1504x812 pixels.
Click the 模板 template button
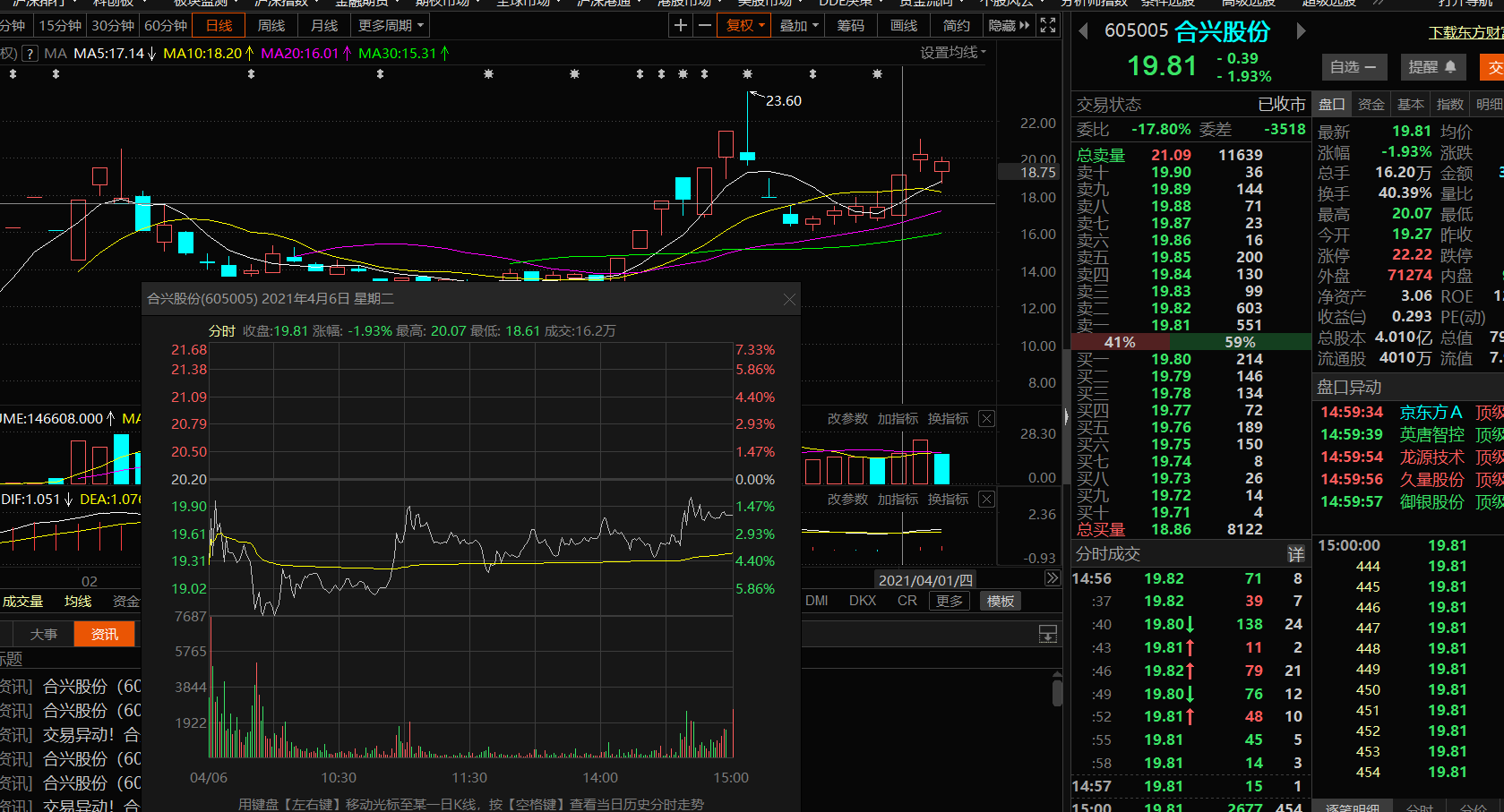(1001, 601)
